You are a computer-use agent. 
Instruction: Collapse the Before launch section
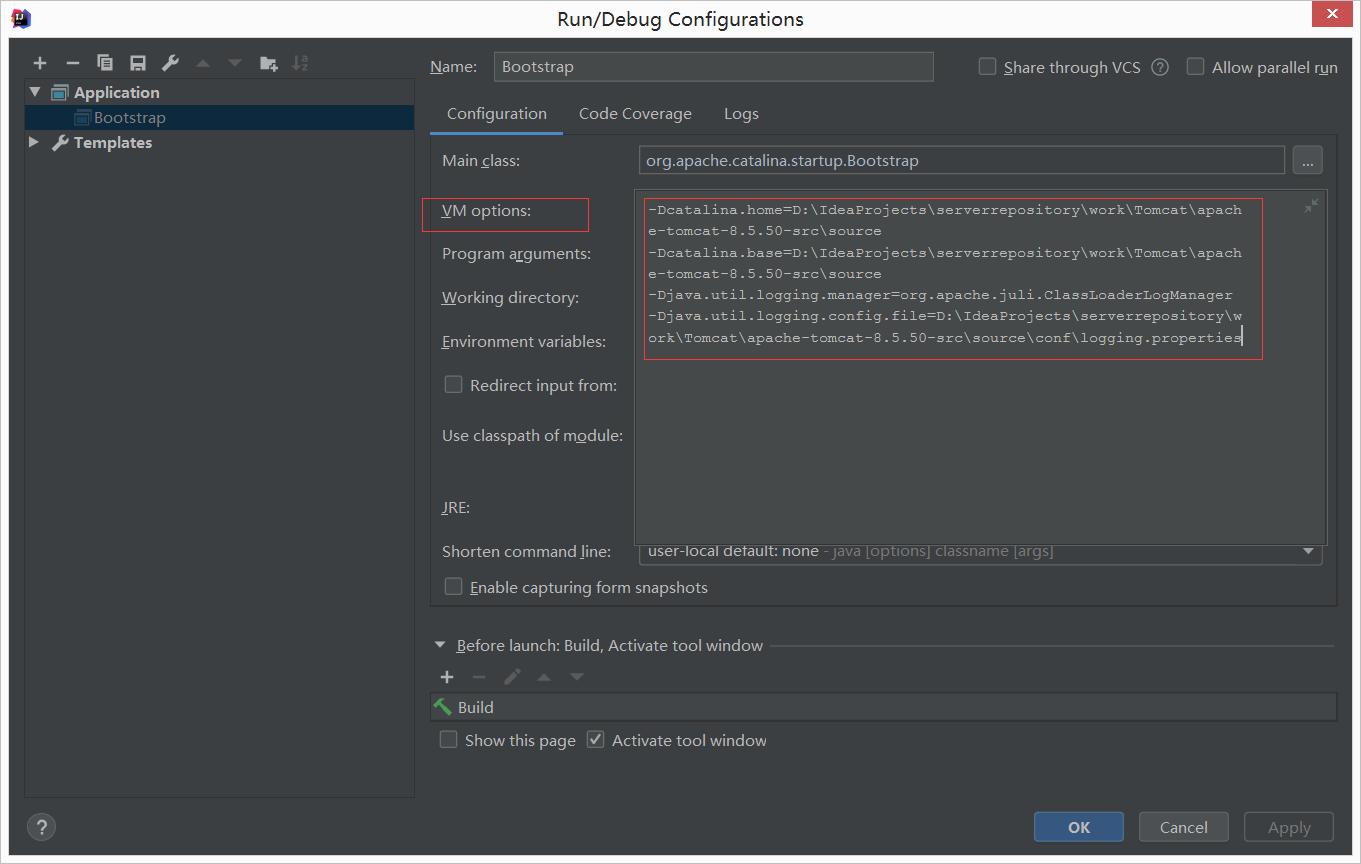coord(440,646)
